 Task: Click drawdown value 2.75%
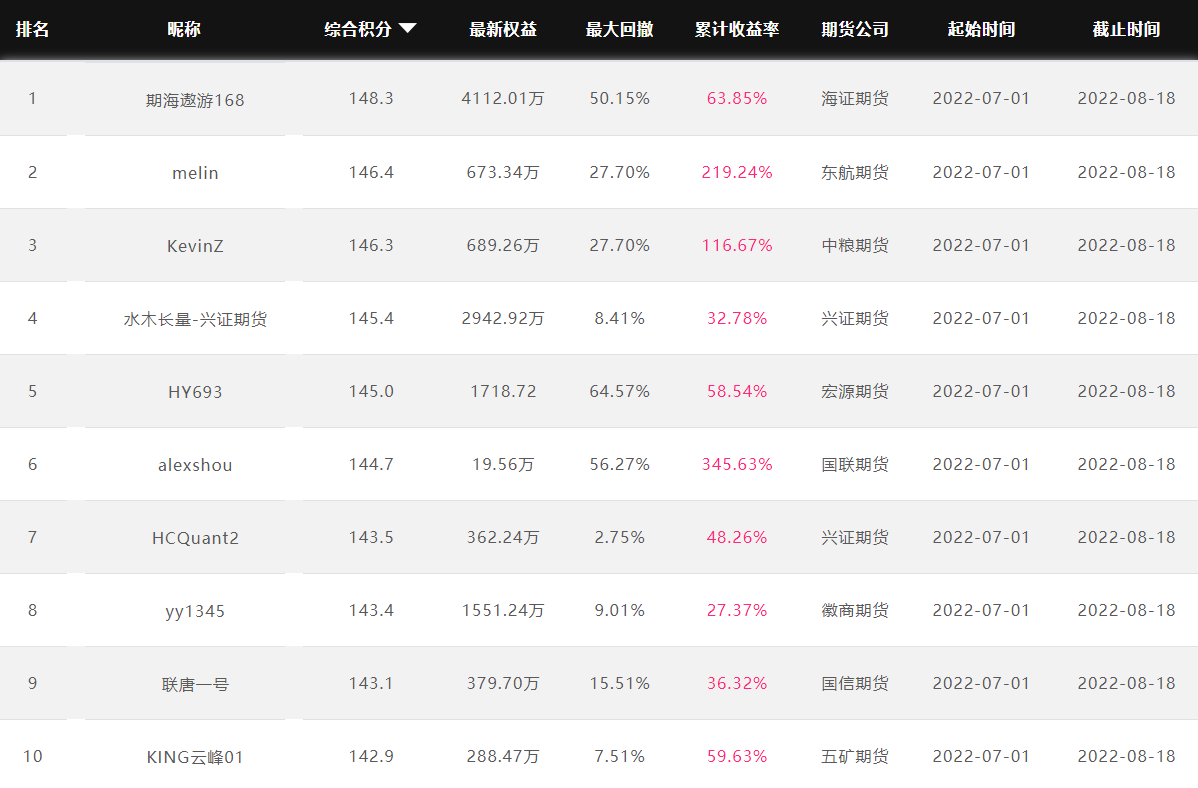[x=620, y=537]
